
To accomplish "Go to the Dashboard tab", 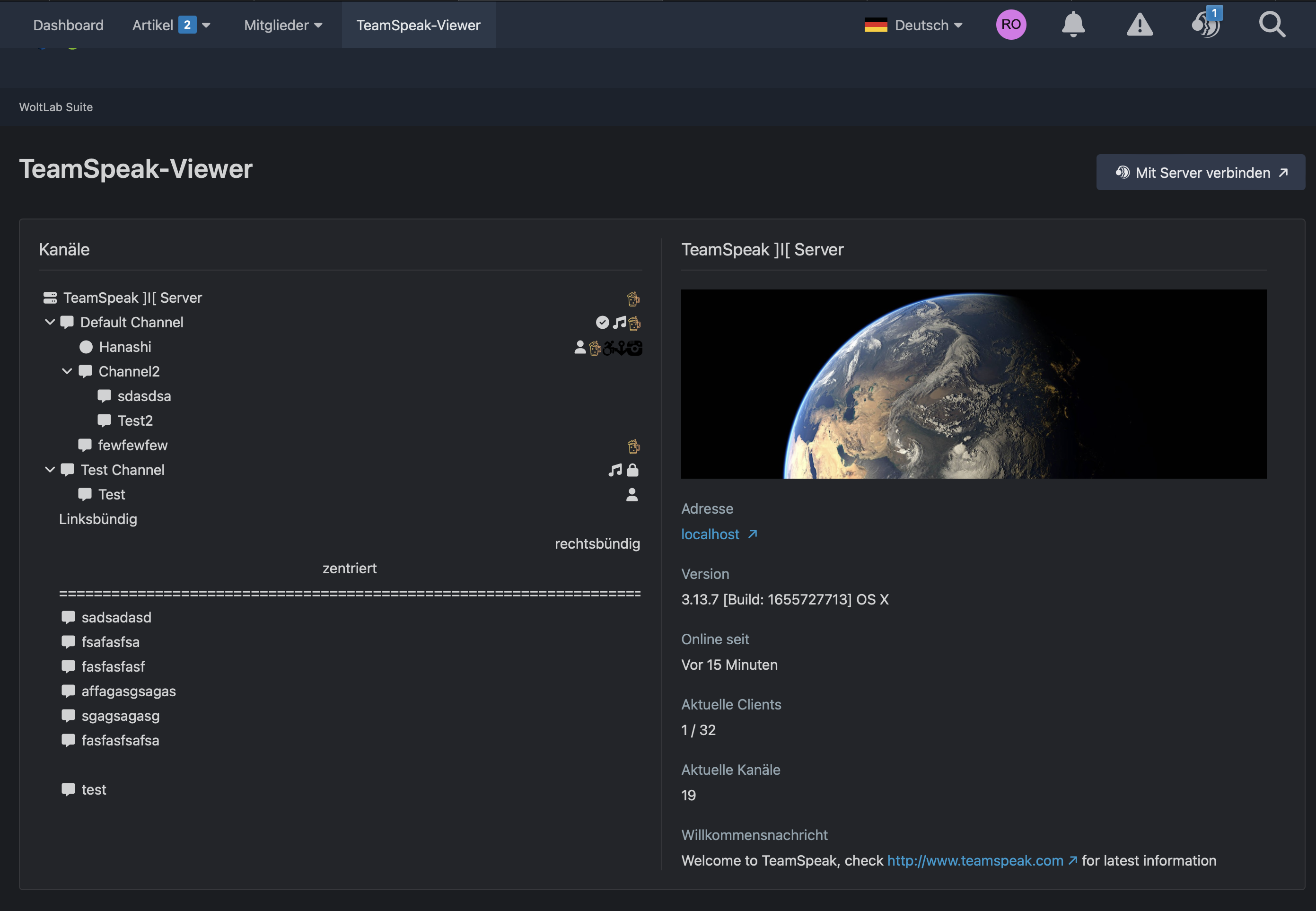I will [x=69, y=25].
